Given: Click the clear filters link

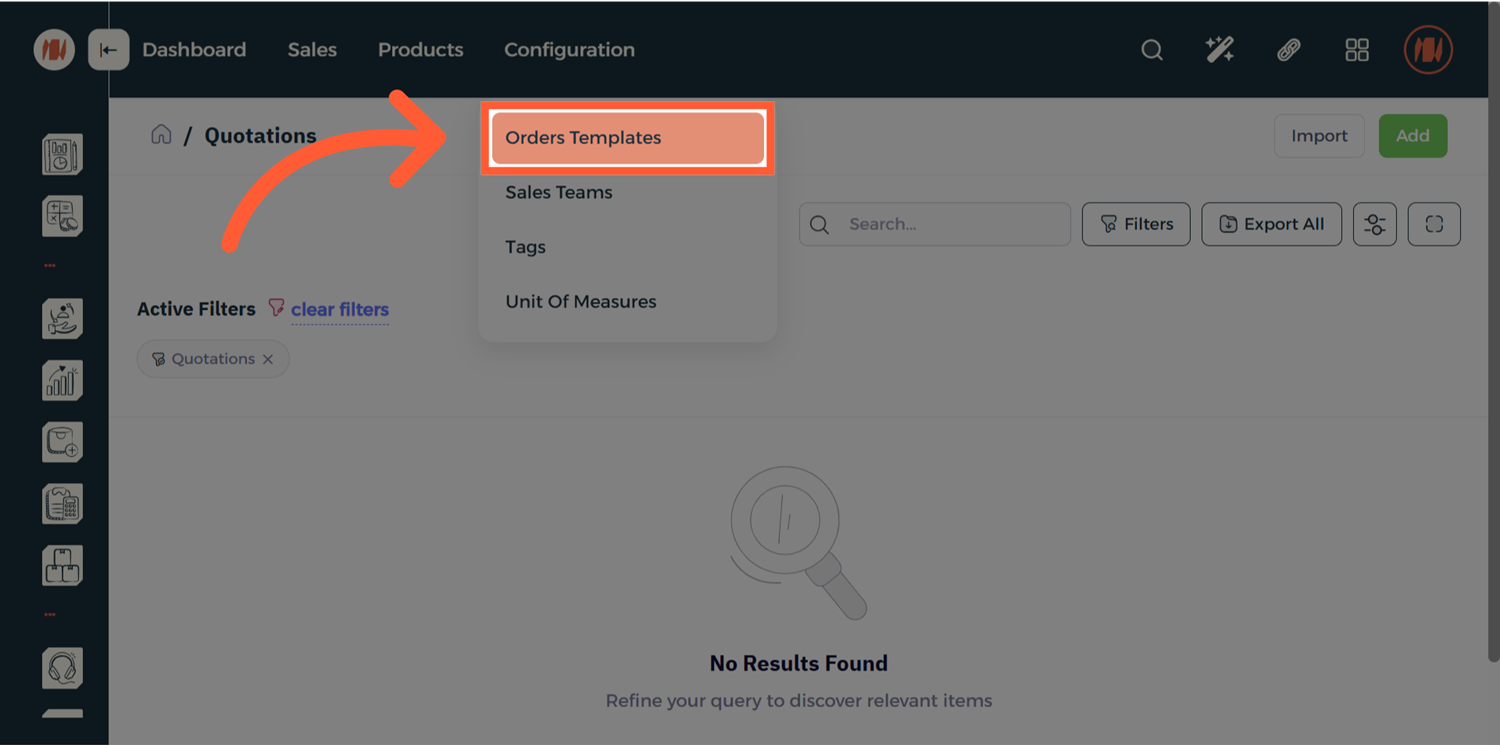Looking at the screenshot, I should click(340, 310).
